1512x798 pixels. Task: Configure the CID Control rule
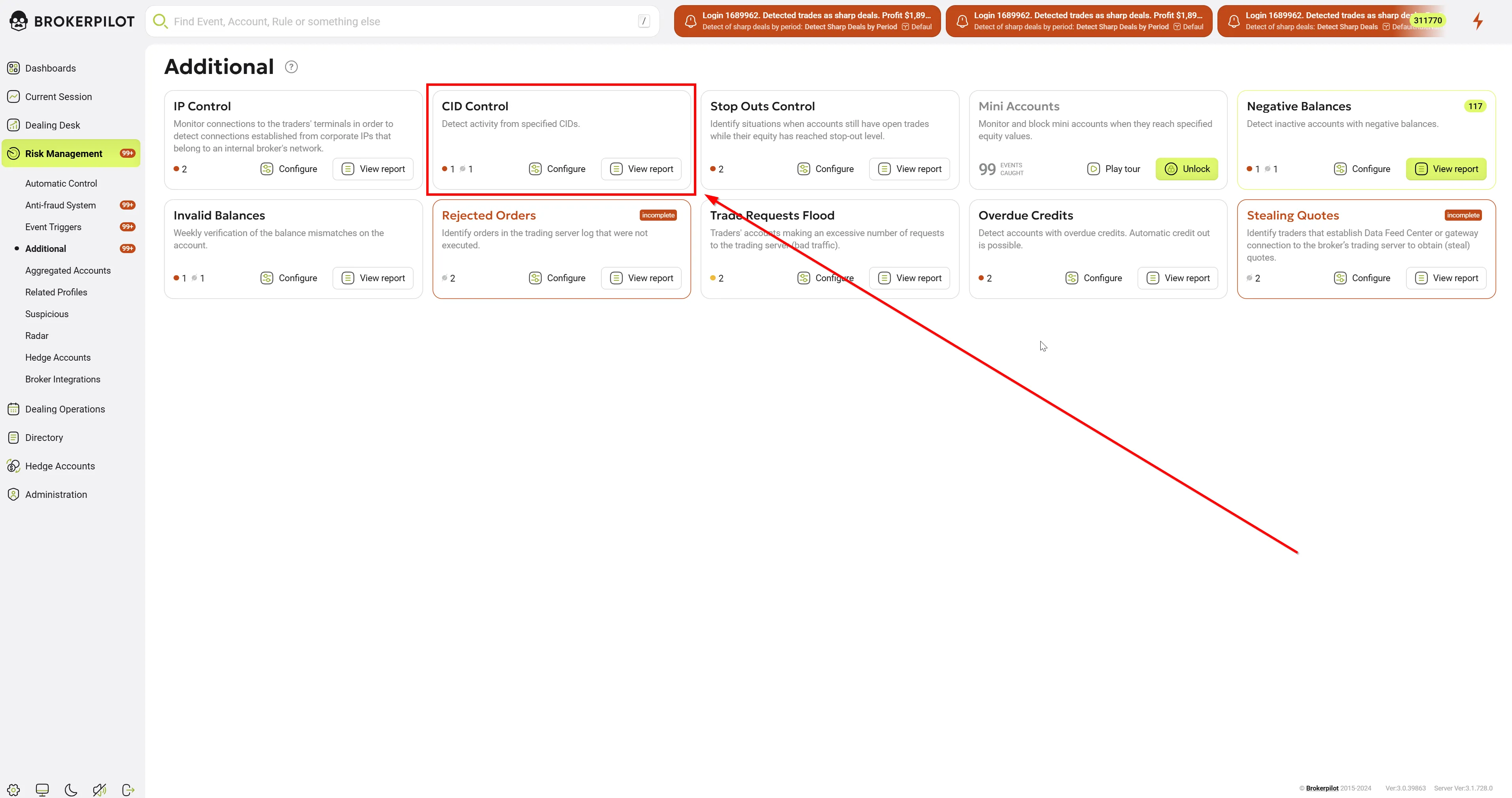(x=557, y=169)
